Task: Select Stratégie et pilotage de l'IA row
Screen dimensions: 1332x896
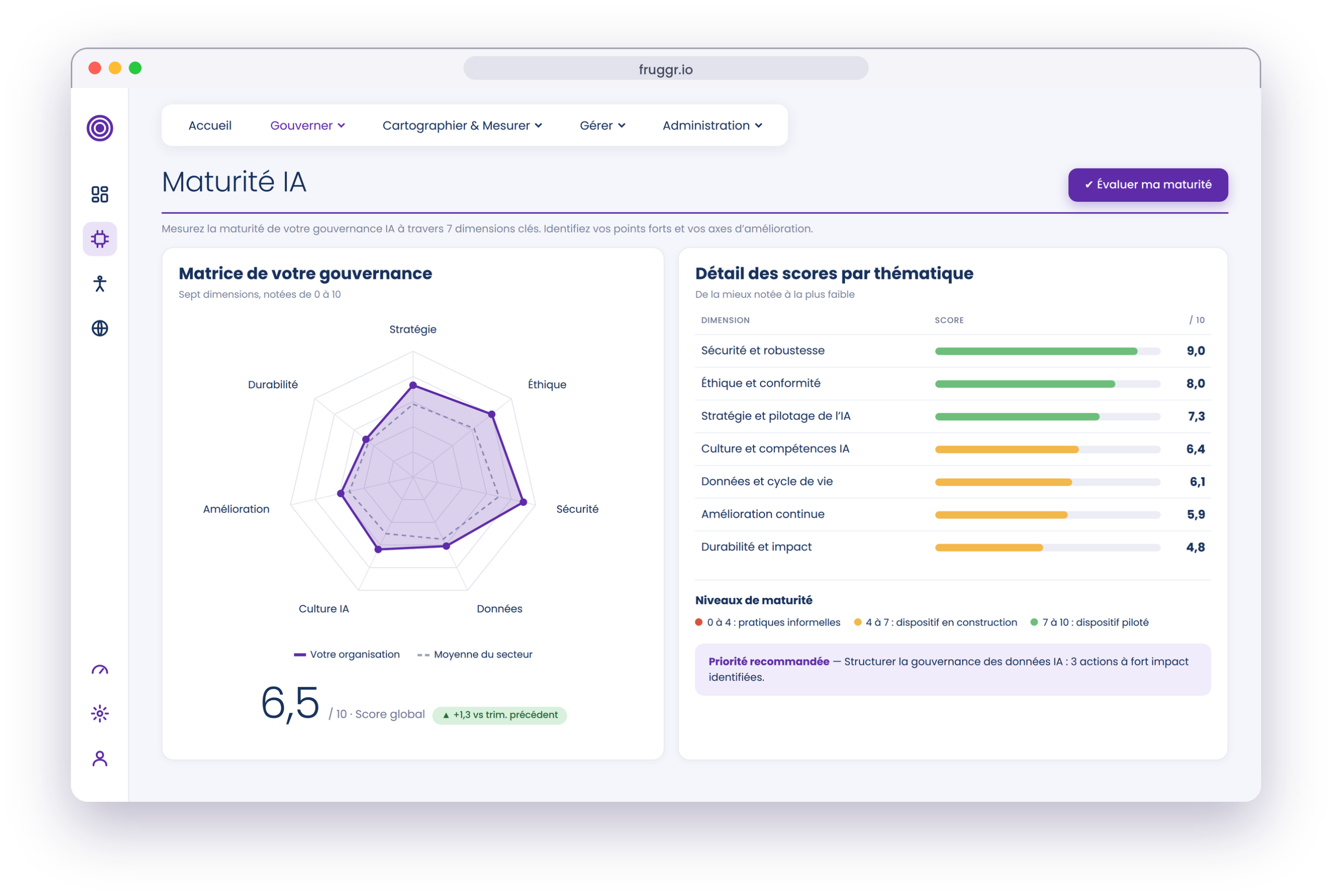Action: click(953, 416)
